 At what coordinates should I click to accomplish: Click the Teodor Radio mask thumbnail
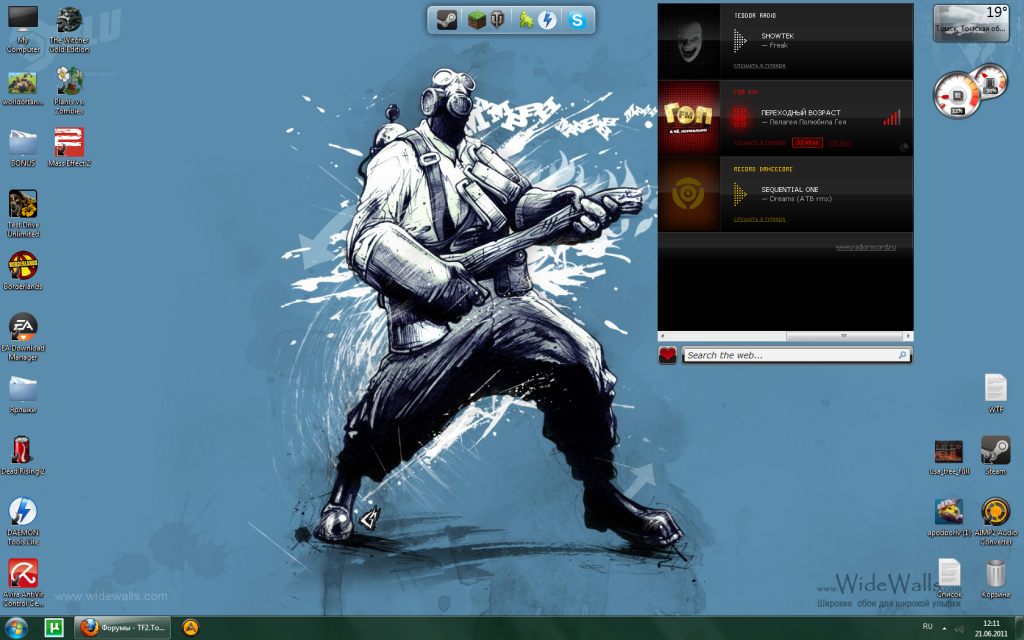tap(689, 41)
